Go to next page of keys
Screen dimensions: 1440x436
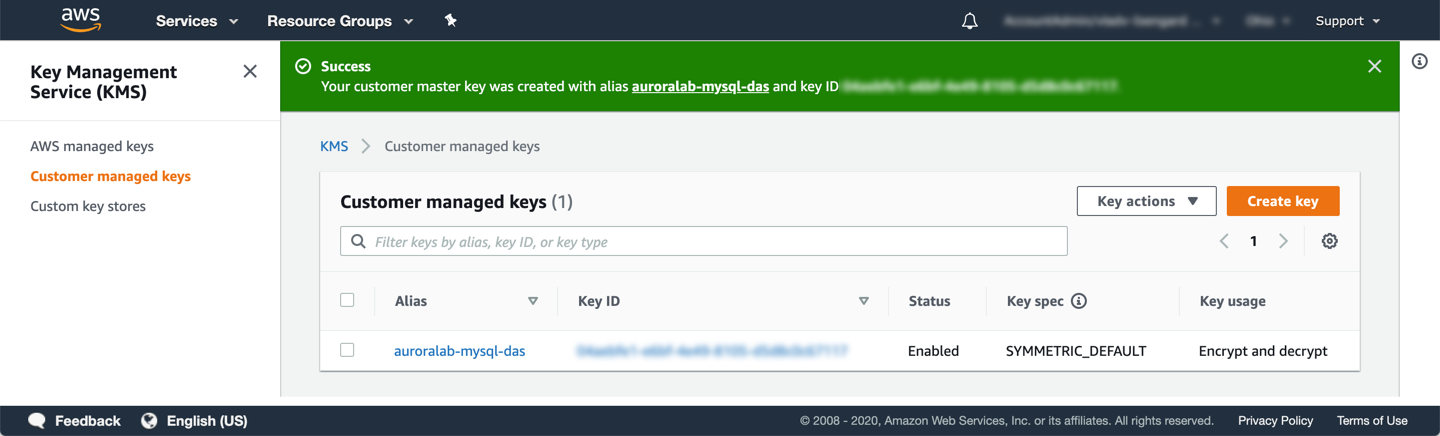coord(1283,241)
